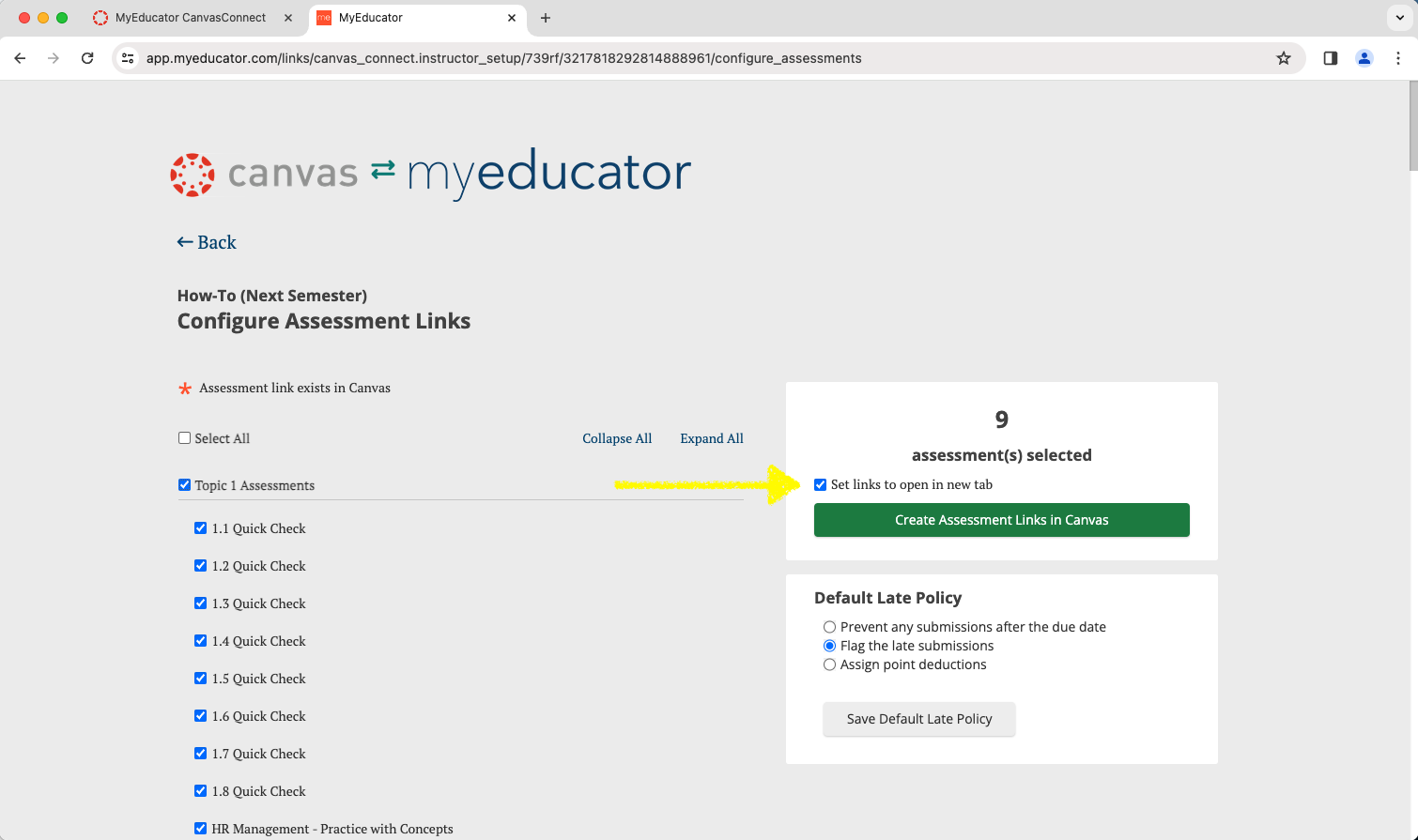The width and height of the screenshot is (1418, 840).
Task: Switch to MyEducator CanvasConnect tab
Action: click(x=193, y=18)
